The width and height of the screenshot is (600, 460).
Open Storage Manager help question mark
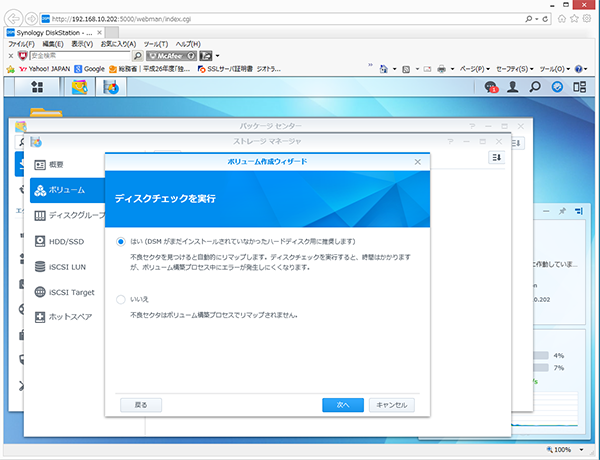(x=450, y=142)
